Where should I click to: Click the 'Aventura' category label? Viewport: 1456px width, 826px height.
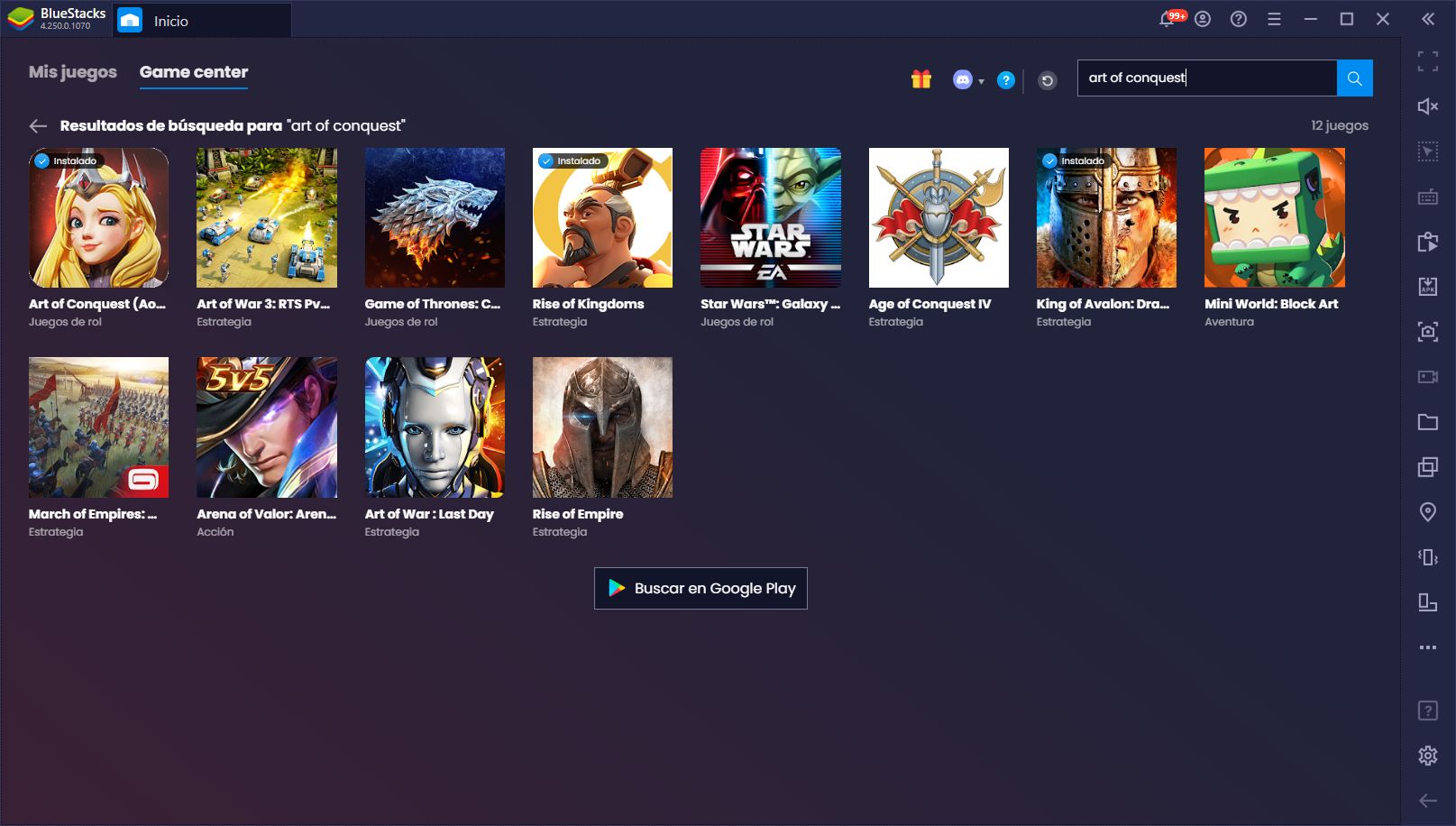click(x=1229, y=322)
